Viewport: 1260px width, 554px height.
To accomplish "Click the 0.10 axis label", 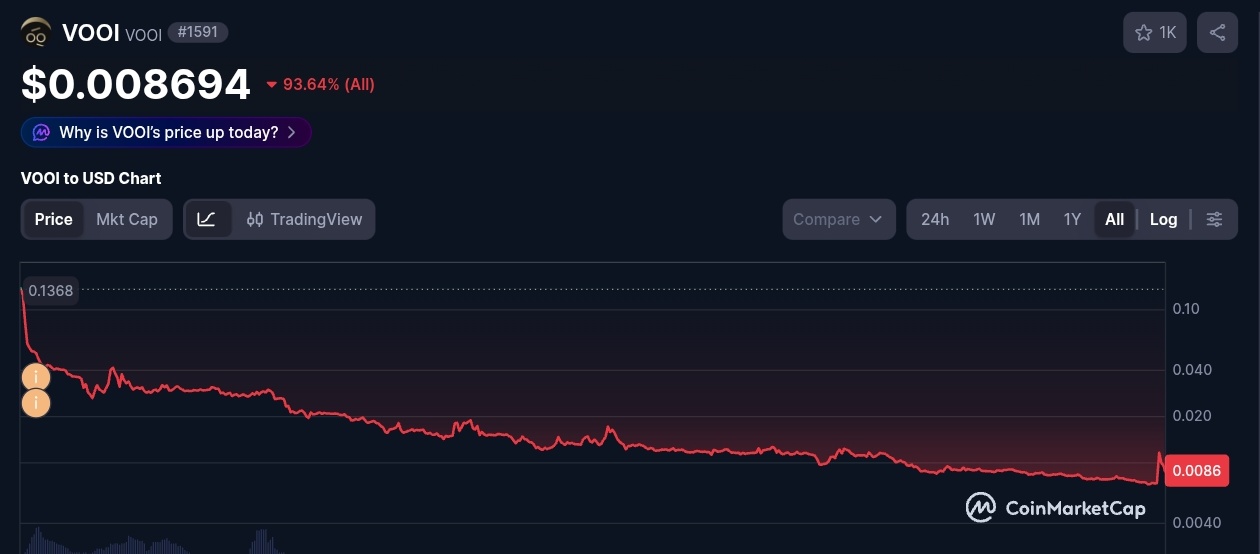I will [1186, 309].
